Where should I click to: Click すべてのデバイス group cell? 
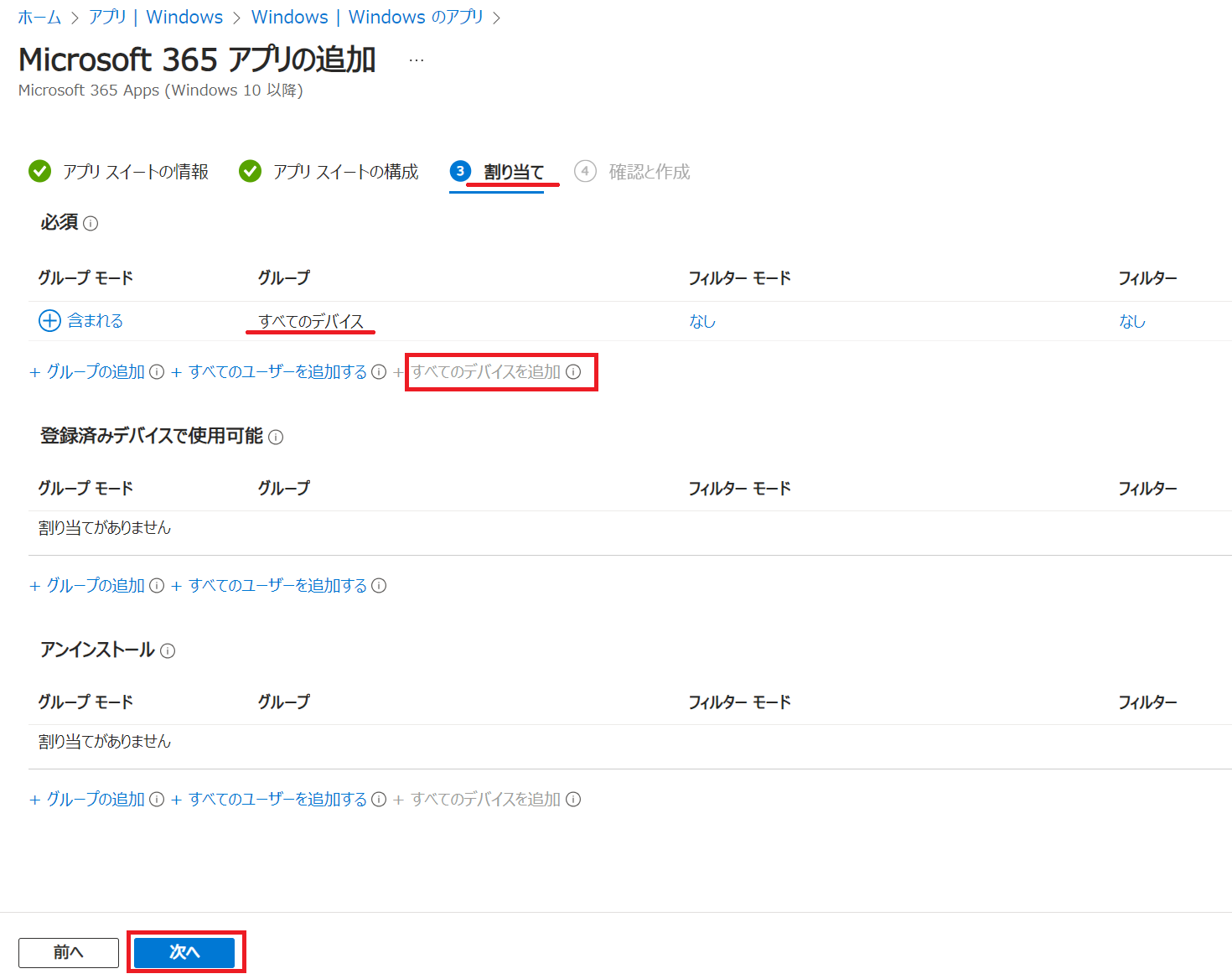click(x=311, y=321)
